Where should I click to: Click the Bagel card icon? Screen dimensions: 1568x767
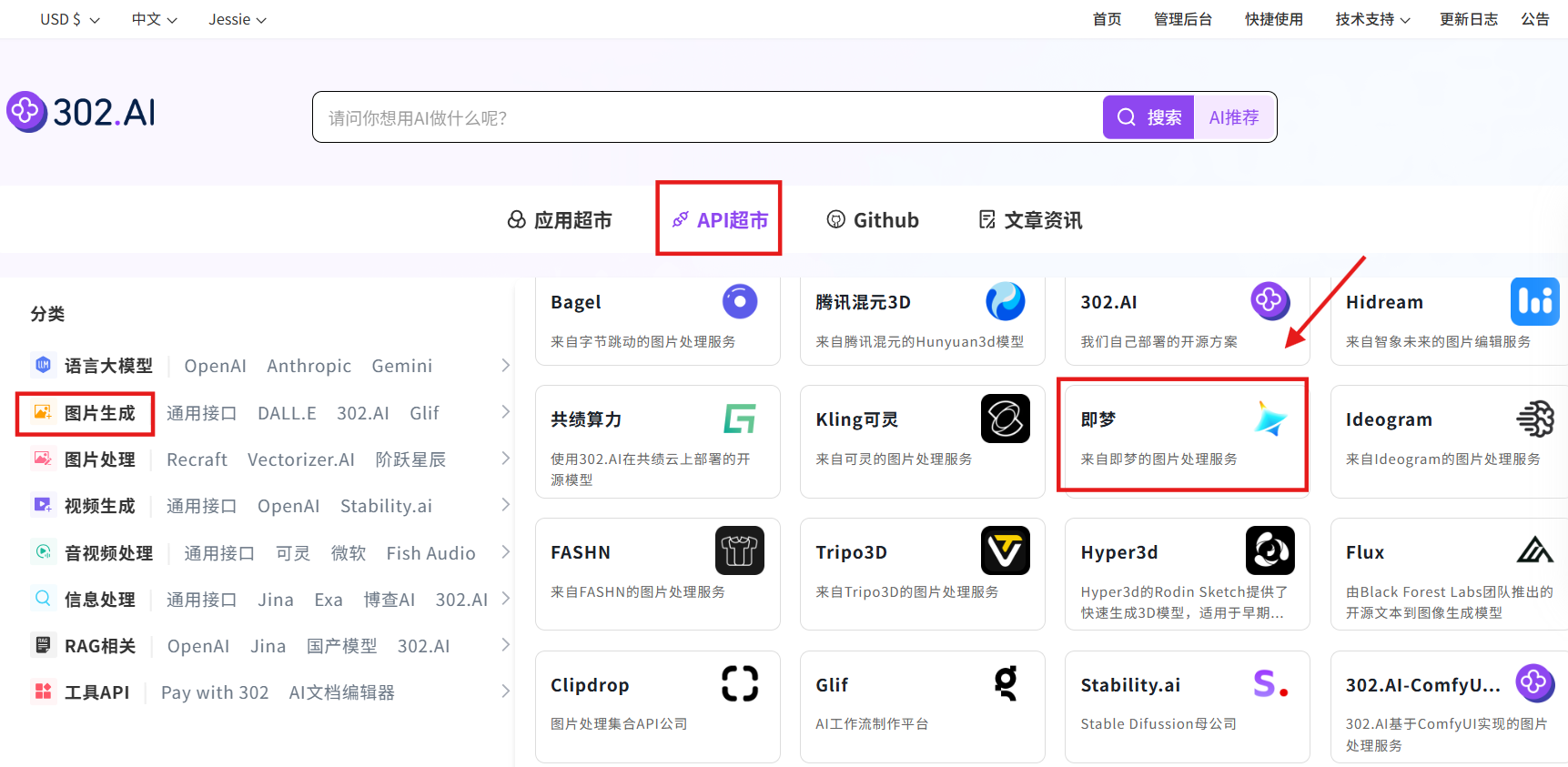point(740,301)
